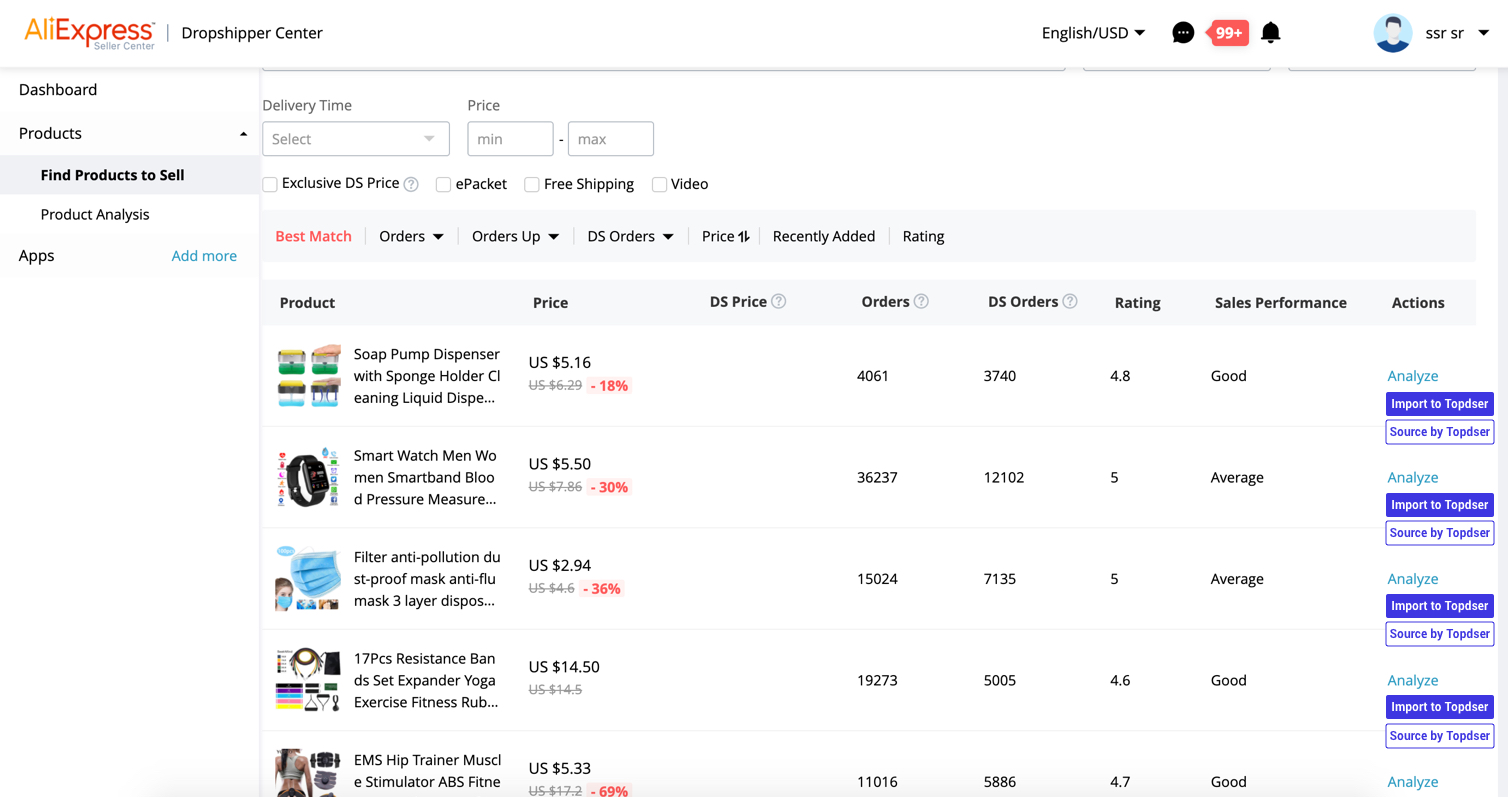Click the notification bell icon
The image size is (1508, 797).
(x=1270, y=33)
